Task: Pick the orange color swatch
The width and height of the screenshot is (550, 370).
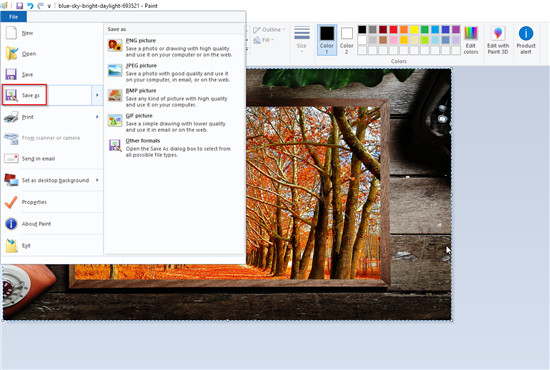Action: point(404,29)
